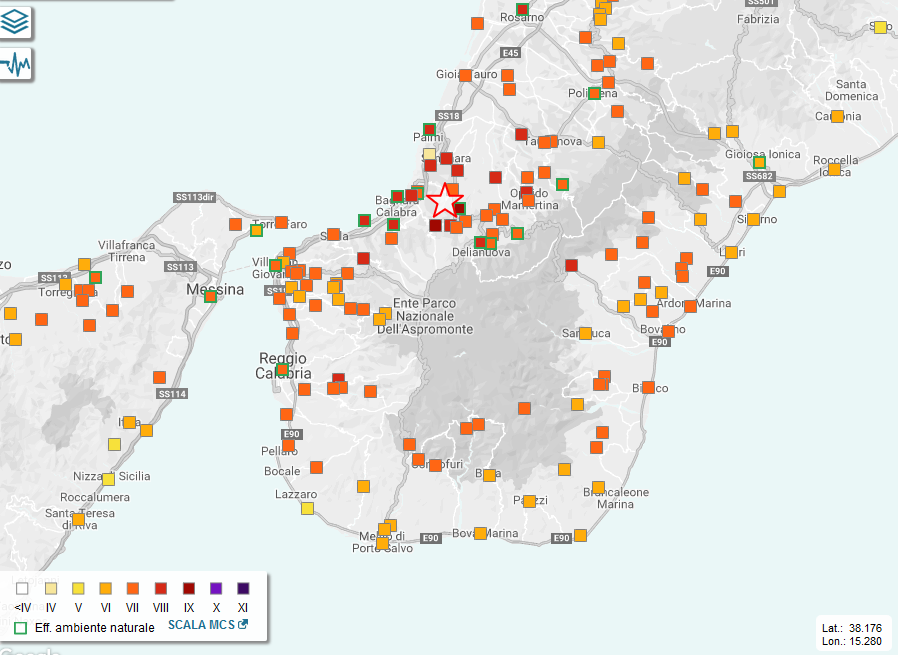Open the map layers panel
Screen dimensions: 898x655
click(x=15, y=21)
